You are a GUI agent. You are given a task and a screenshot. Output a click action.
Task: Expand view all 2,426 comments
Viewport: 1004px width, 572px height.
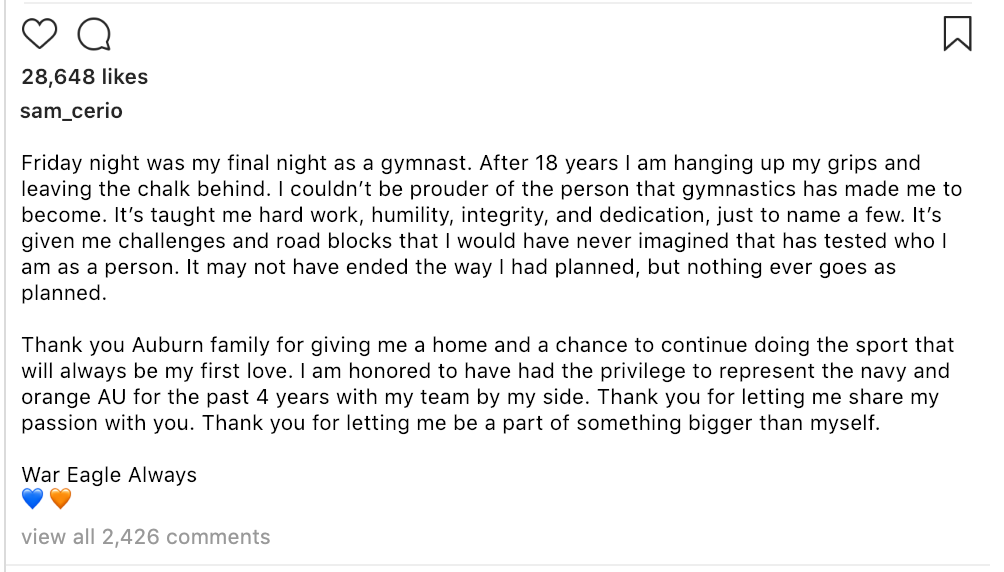pos(145,537)
